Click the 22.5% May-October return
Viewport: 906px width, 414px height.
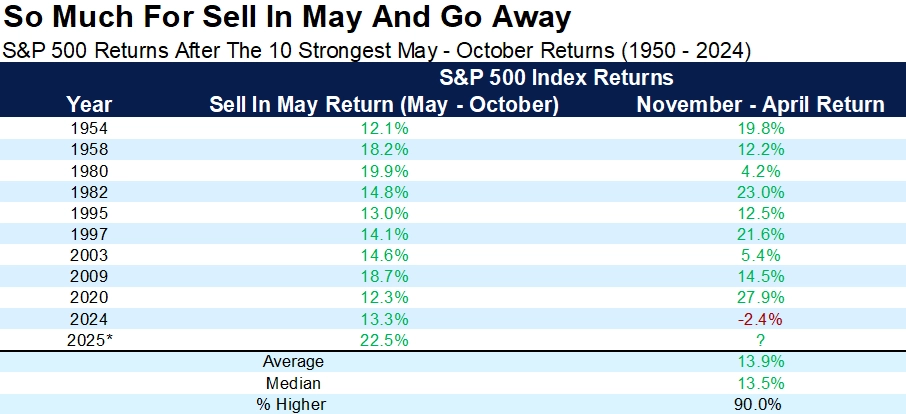[383, 340]
